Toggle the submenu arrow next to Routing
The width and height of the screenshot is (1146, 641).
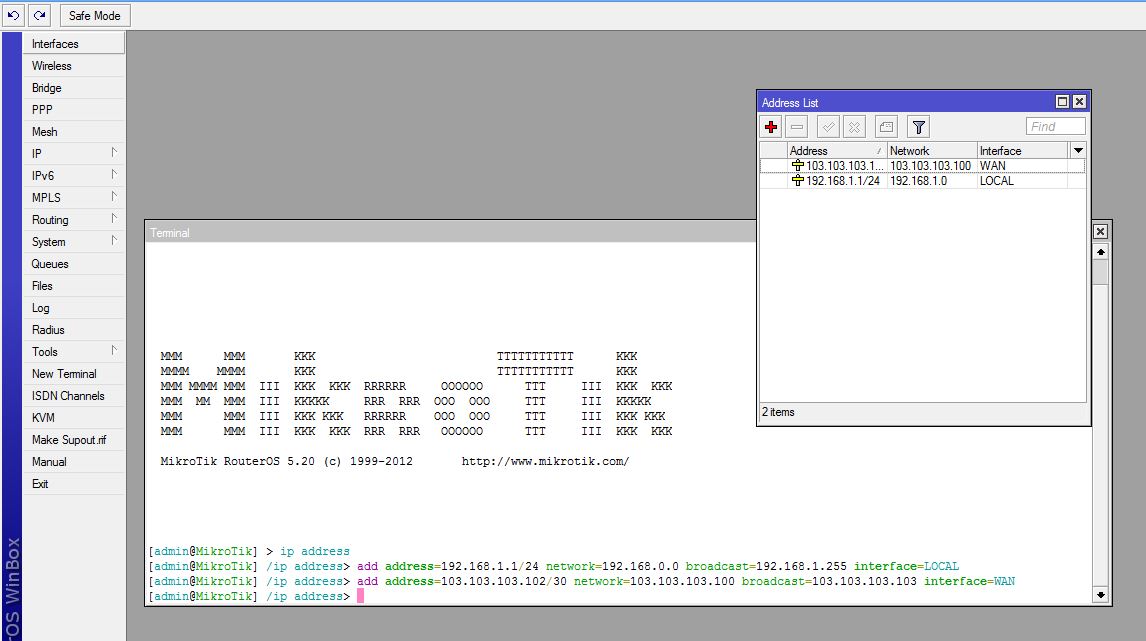[x=116, y=219]
